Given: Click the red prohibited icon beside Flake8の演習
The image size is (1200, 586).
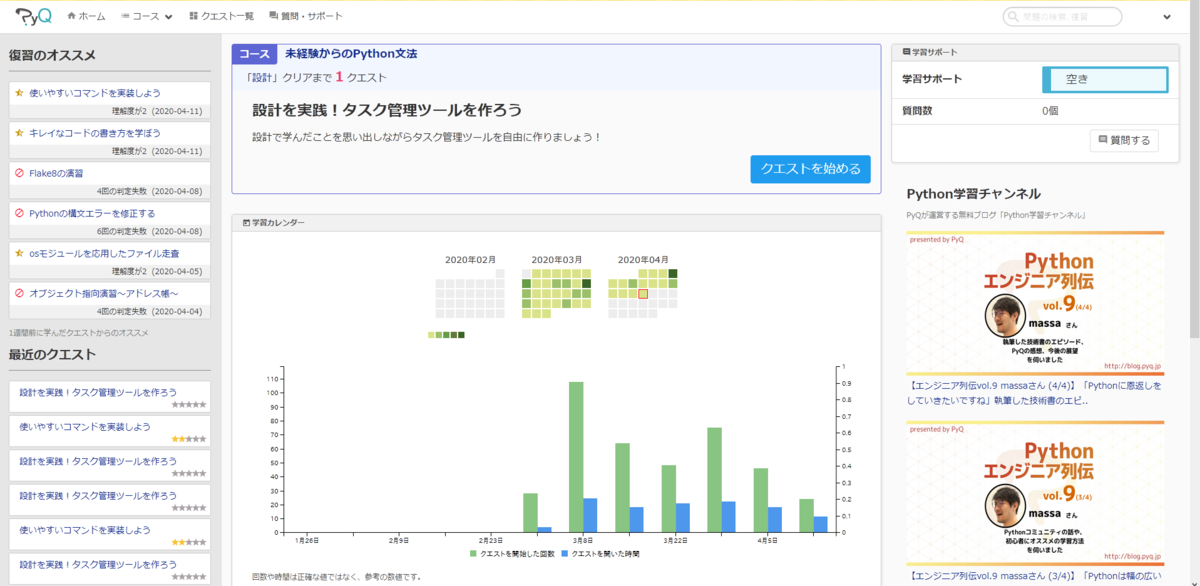Looking at the screenshot, I should (19, 173).
